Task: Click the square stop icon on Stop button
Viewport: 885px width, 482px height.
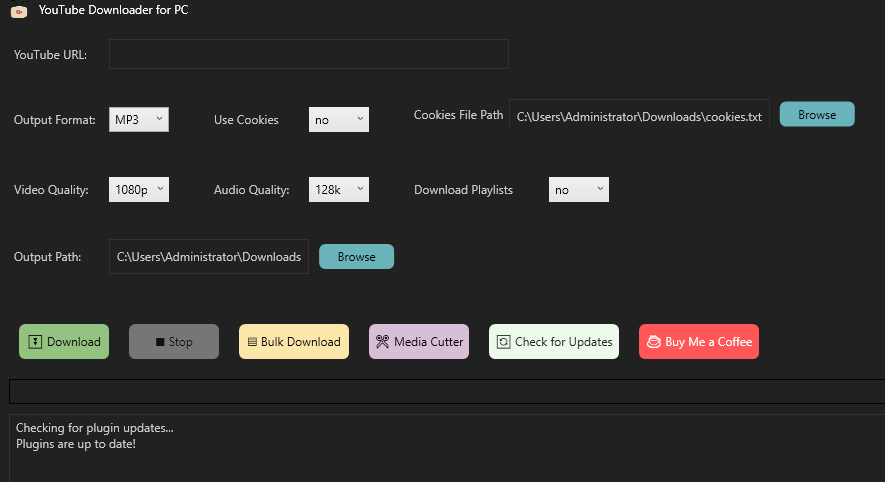Action: pyautogui.click(x=160, y=342)
